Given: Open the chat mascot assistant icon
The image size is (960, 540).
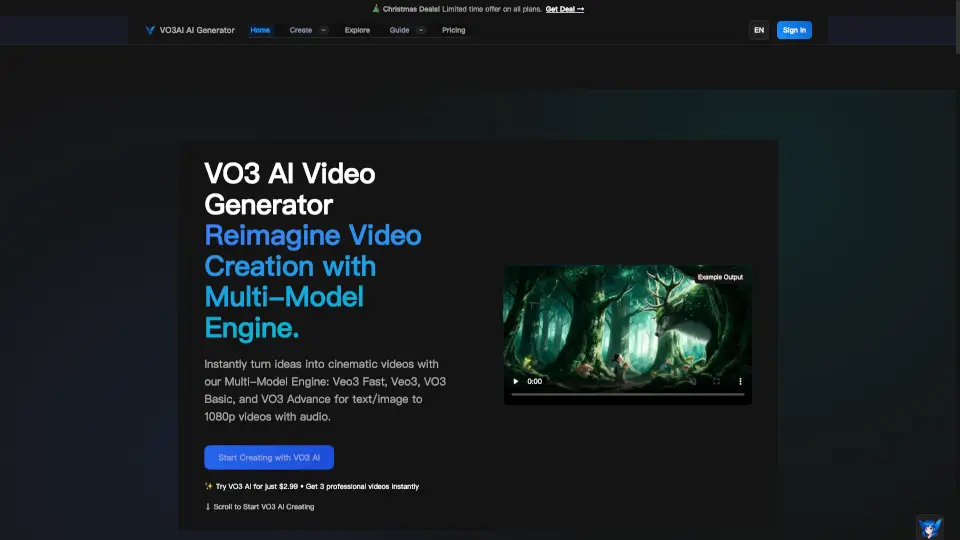Looking at the screenshot, I should pos(930,527).
